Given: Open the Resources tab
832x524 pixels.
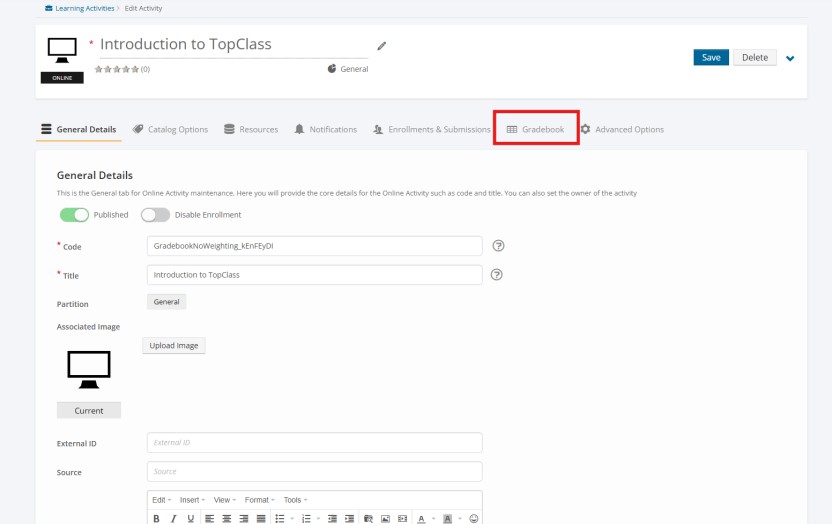Looking at the screenshot, I should (251, 129).
